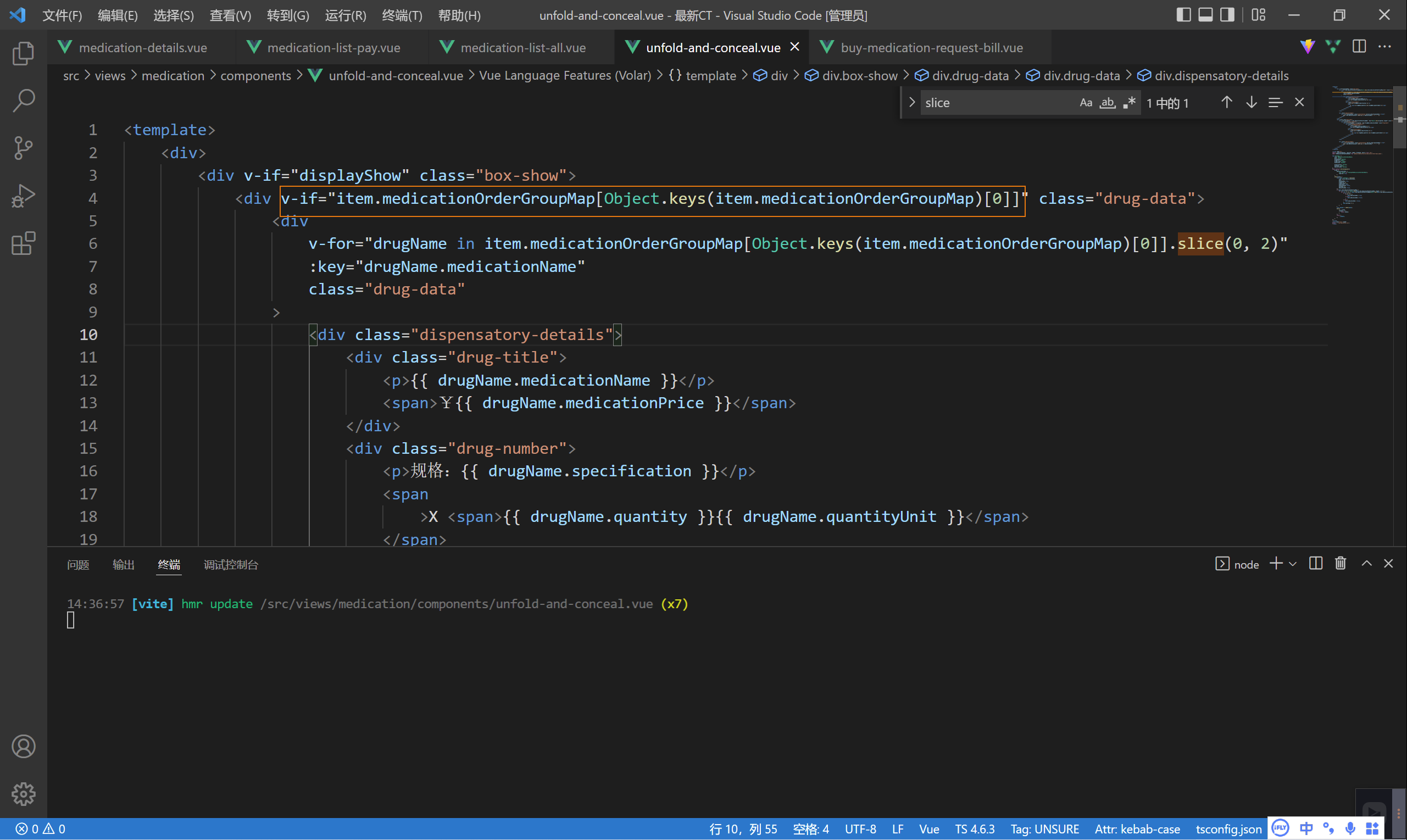Open the 终端(T) menu
Image resolution: width=1407 pixels, height=840 pixels.
(402, 15)
